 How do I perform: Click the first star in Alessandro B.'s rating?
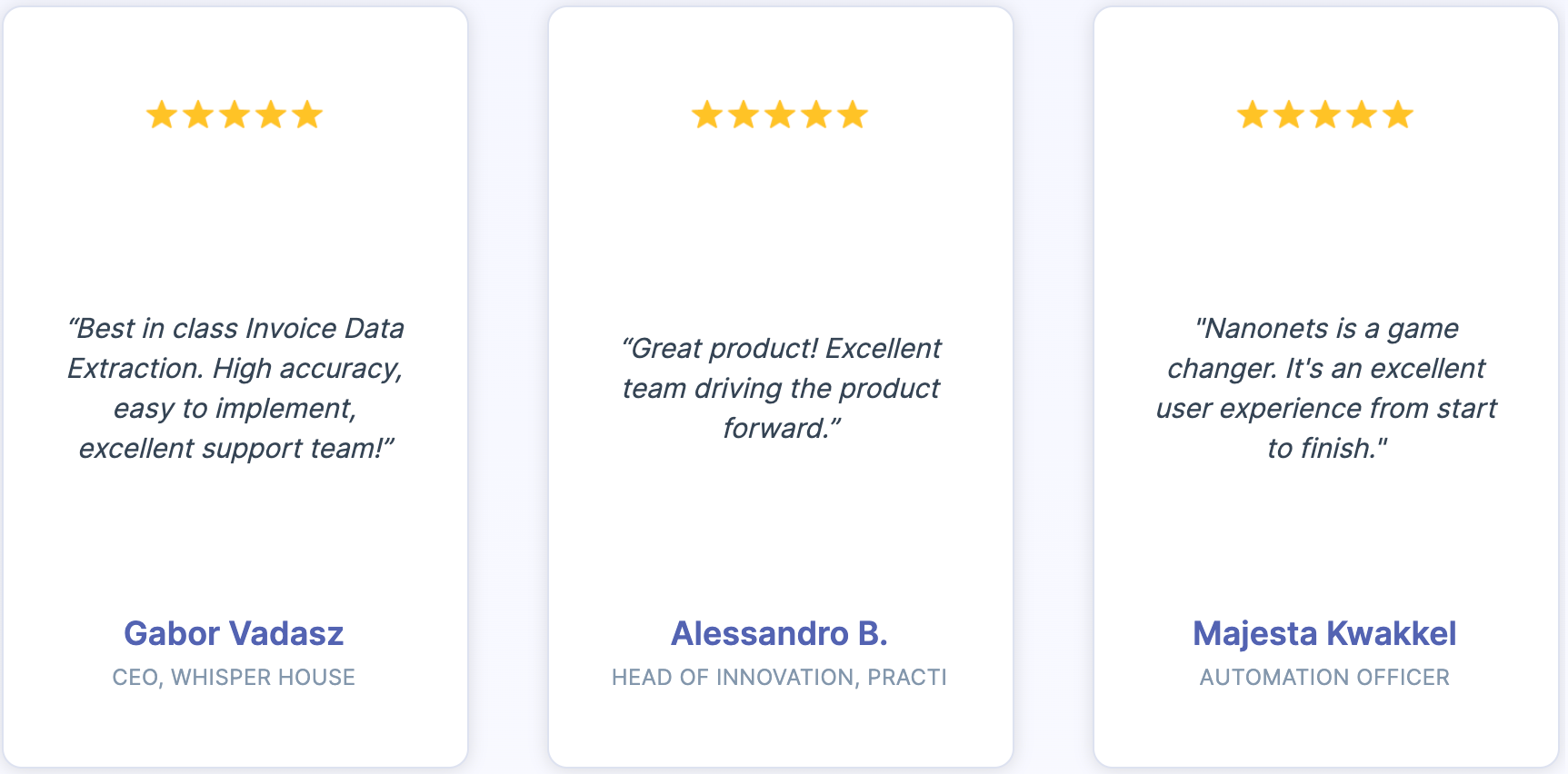click(x=707, y=115)
